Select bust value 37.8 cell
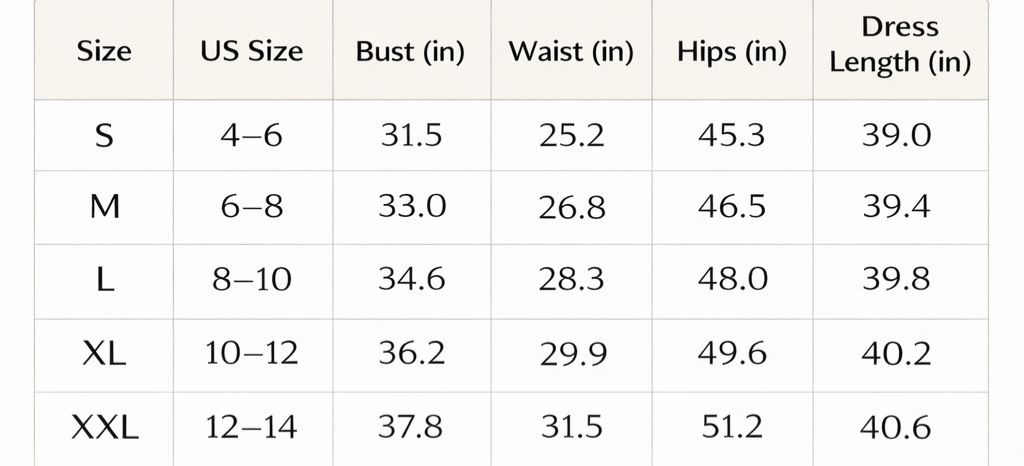The height and width of the screenshot is (466, 1024). tap(411, 428)
